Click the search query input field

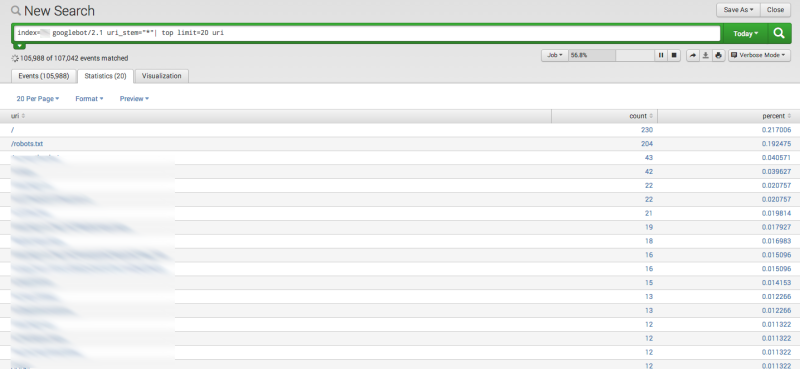[367, 33]
